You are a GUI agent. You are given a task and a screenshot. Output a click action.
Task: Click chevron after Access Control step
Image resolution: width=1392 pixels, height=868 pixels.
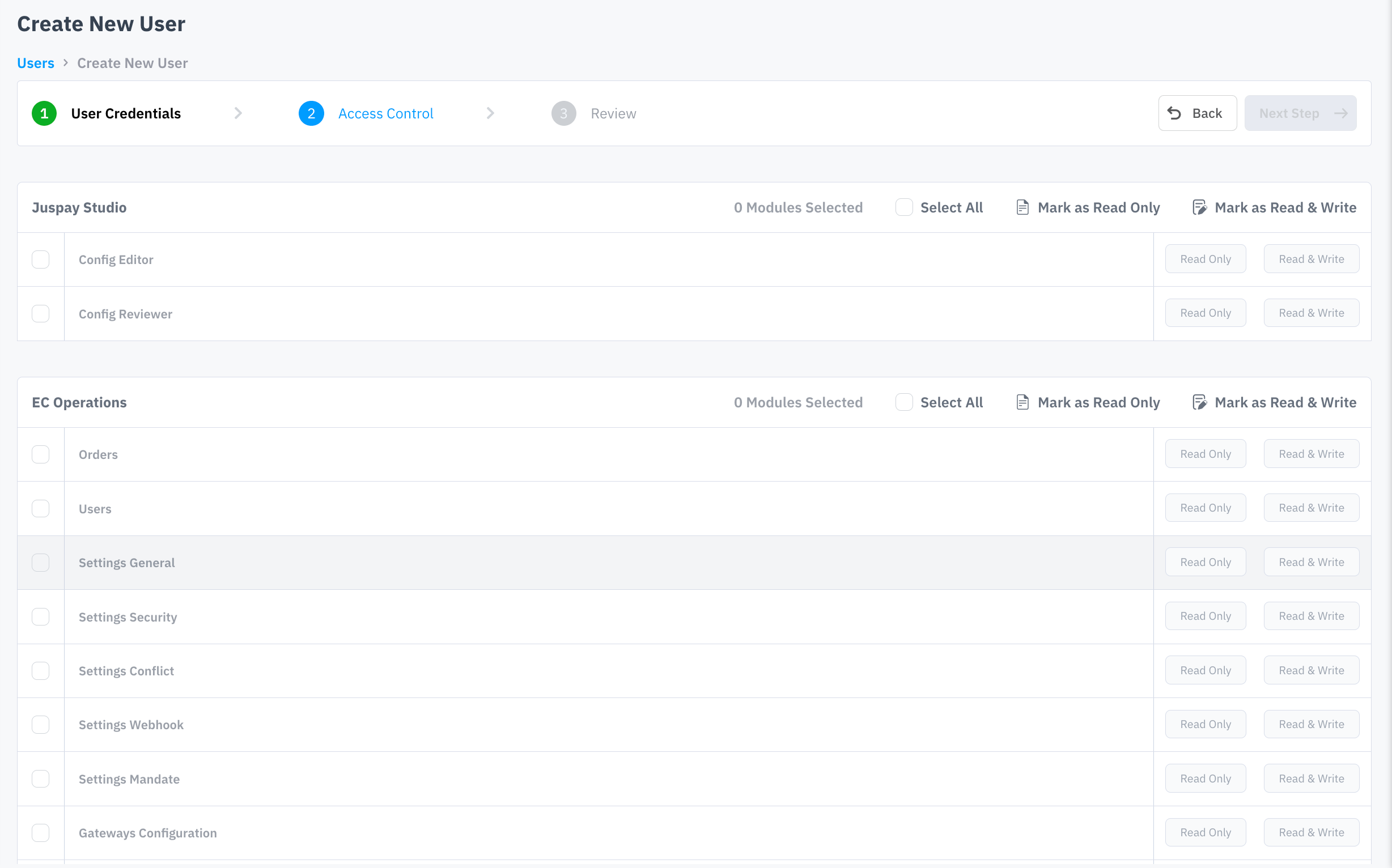pyautogui.click(x=490, y=113)
